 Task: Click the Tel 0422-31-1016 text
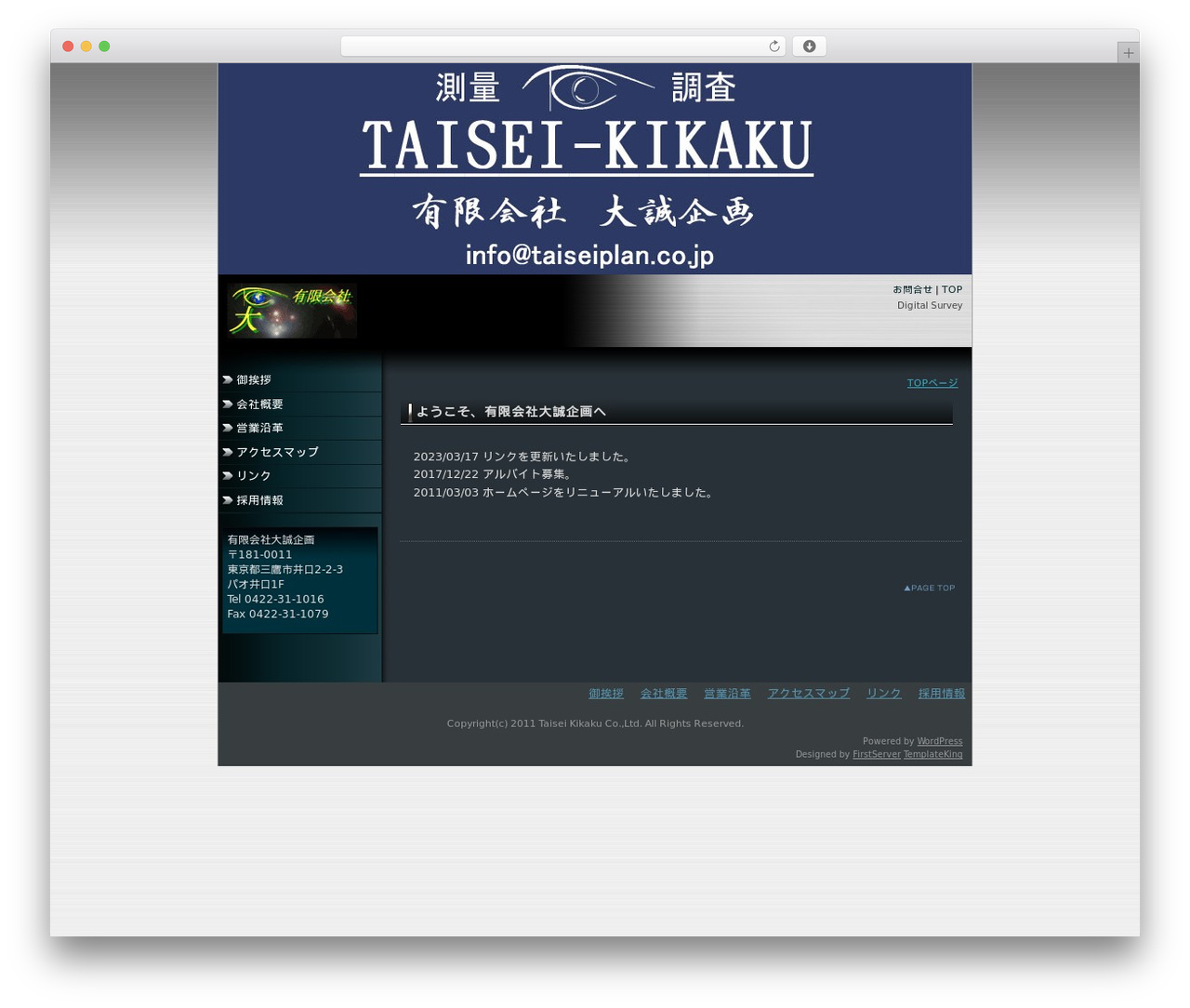276,600
